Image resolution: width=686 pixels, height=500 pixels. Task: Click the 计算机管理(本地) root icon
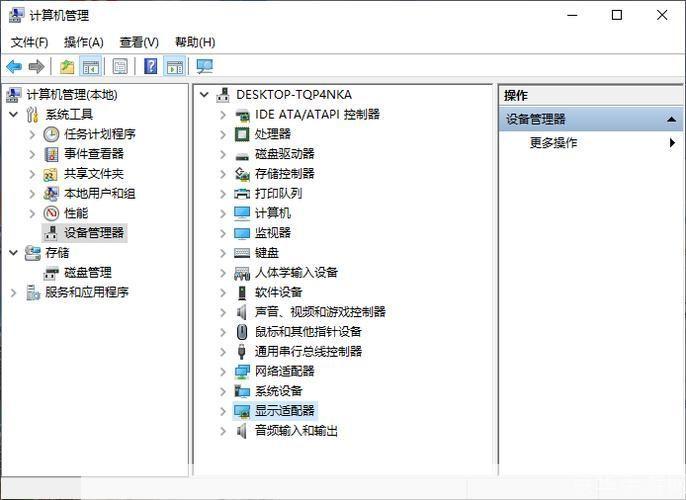tap(14, 94)
